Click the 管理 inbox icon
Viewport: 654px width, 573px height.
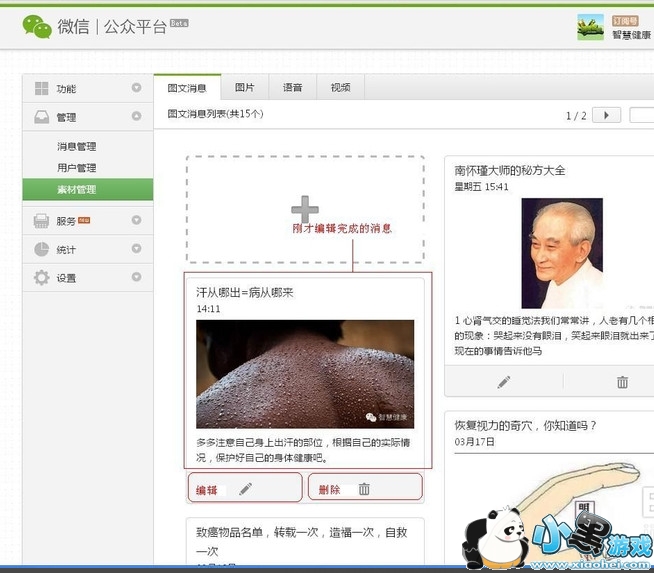[x=41, y=117]
